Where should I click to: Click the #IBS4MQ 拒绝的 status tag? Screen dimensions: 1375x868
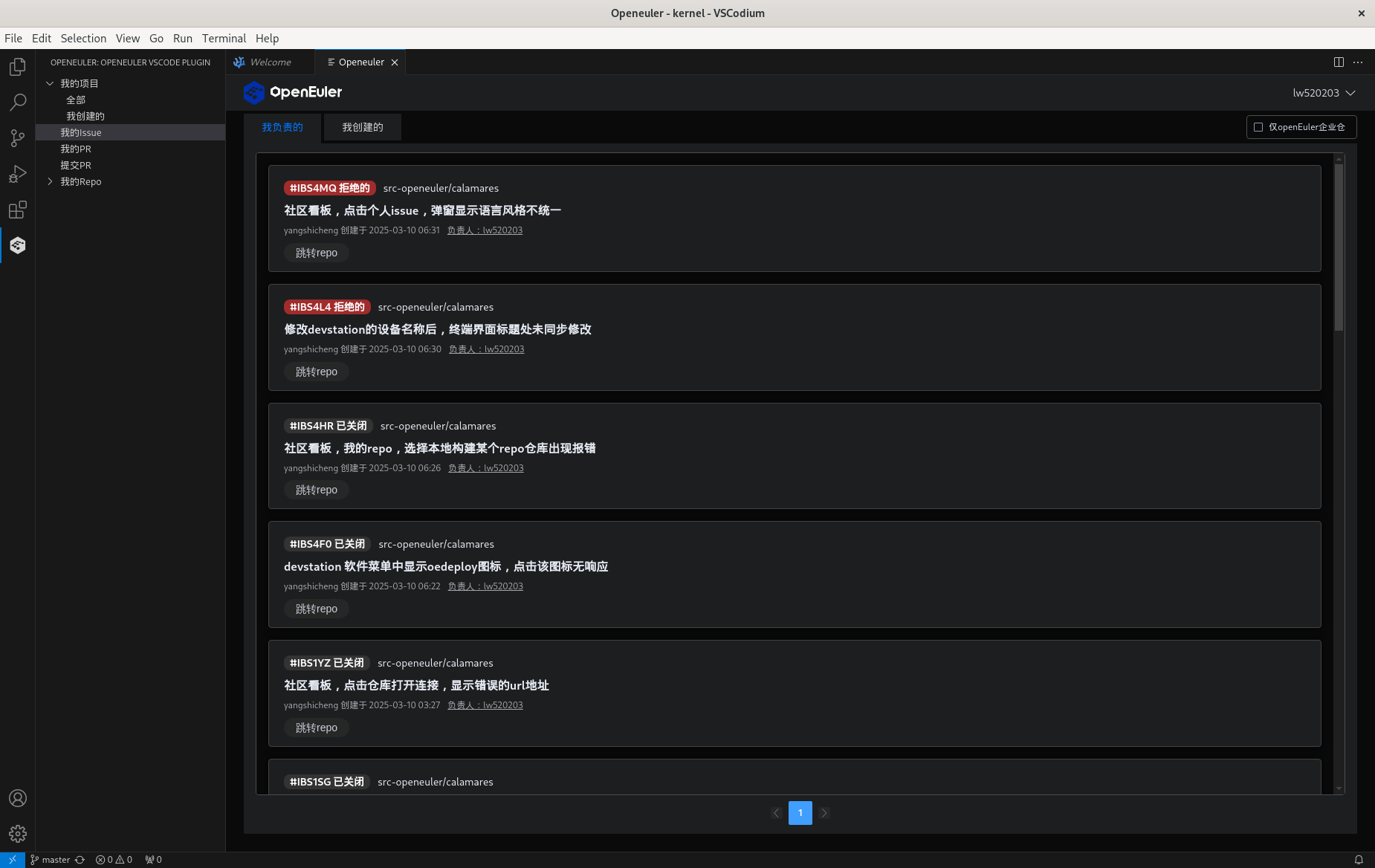(x=330, y=188)
